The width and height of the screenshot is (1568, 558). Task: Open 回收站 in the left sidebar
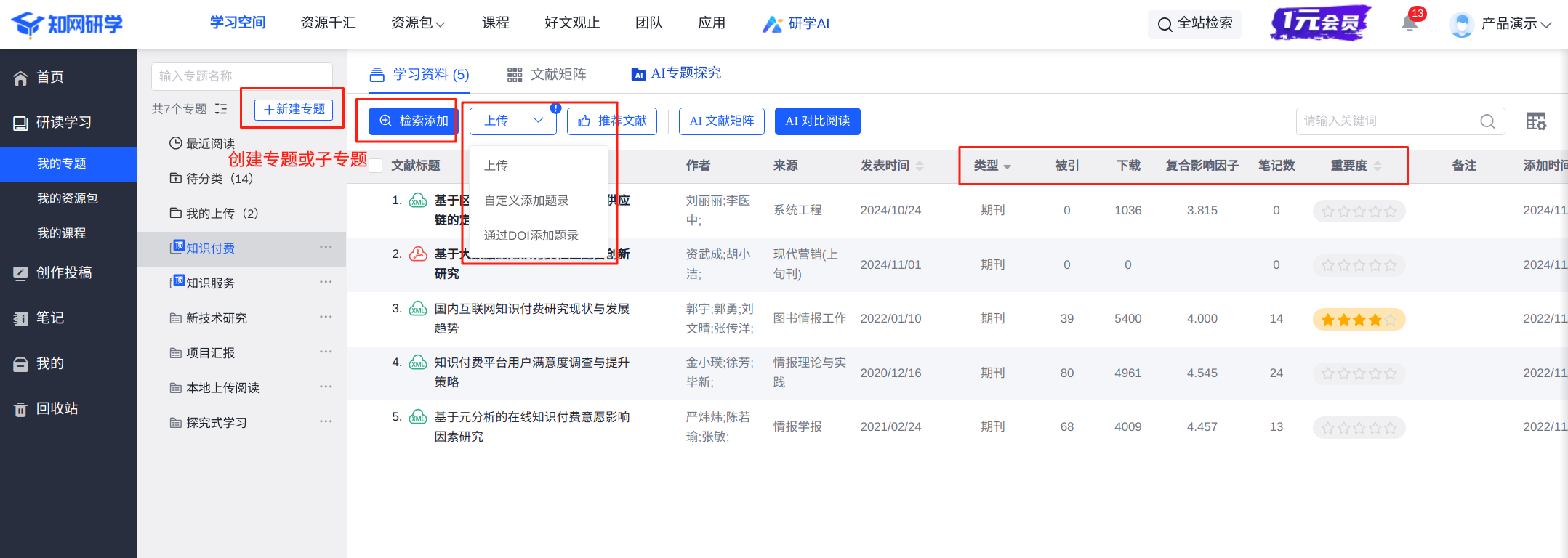point(57,409)
